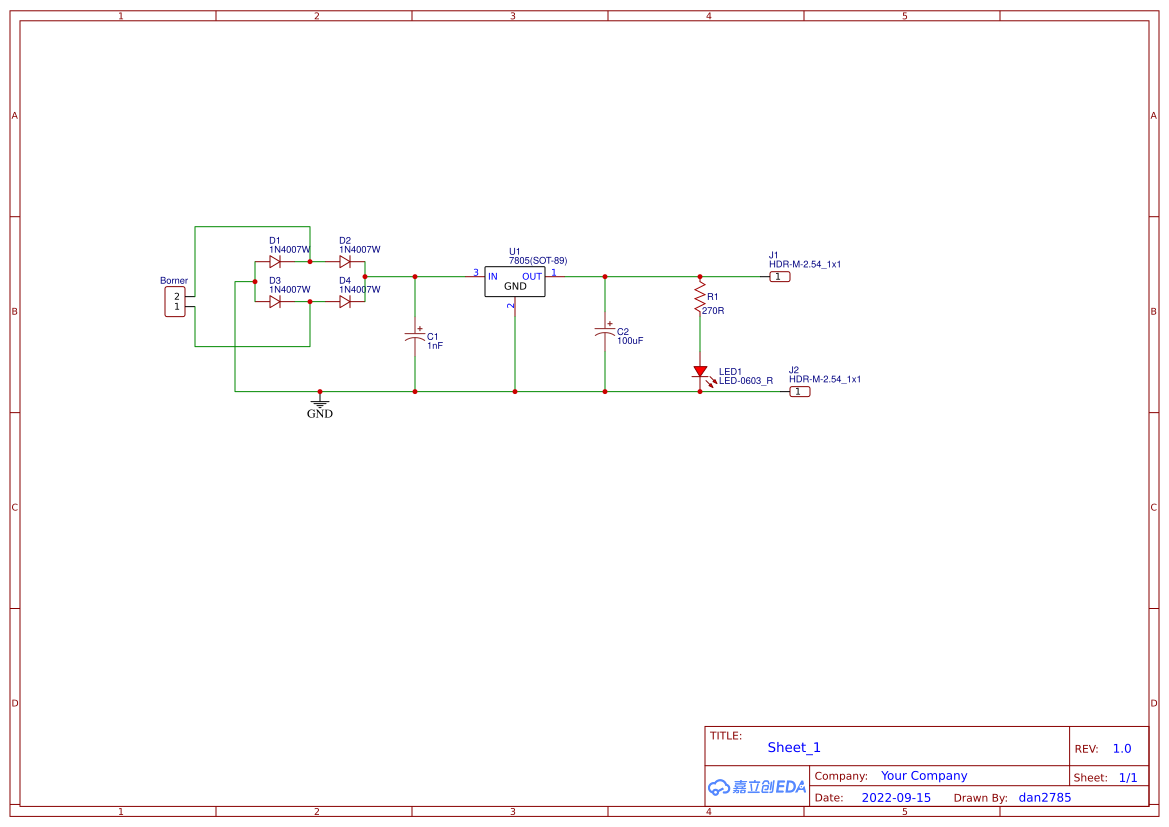Click the date 2022-09-15 field
The width and height of the screenshot is (1169, 827).
pos(896,798)
